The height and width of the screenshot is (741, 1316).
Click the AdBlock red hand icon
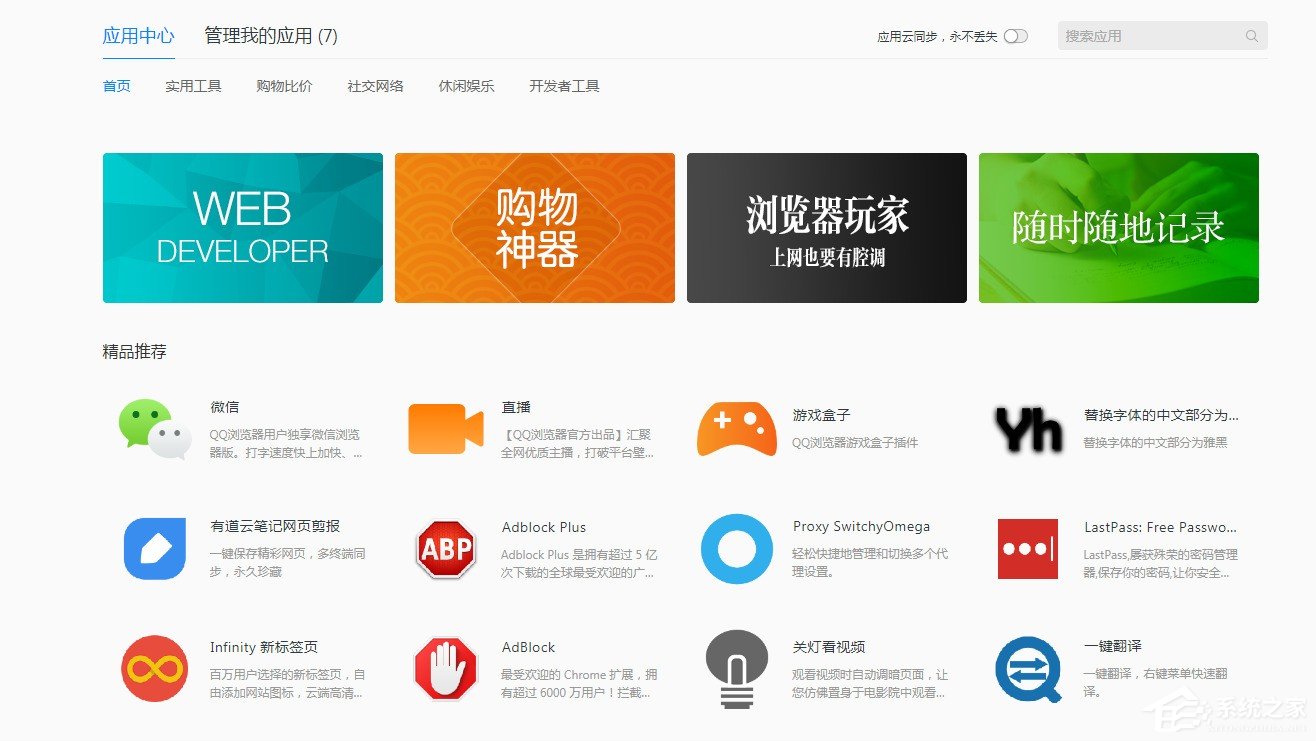[443, 669]
